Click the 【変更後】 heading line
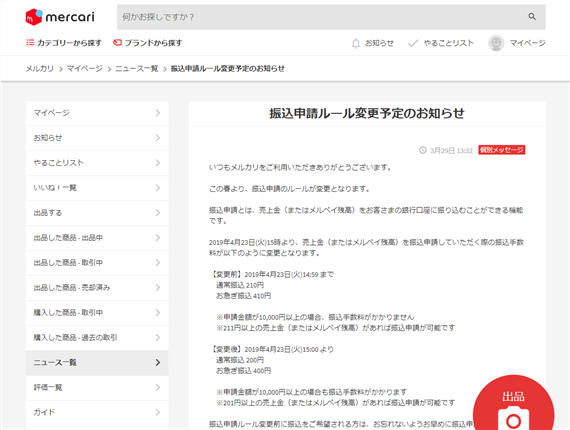This screenshot has width=570, height=430. click(271, 350)
